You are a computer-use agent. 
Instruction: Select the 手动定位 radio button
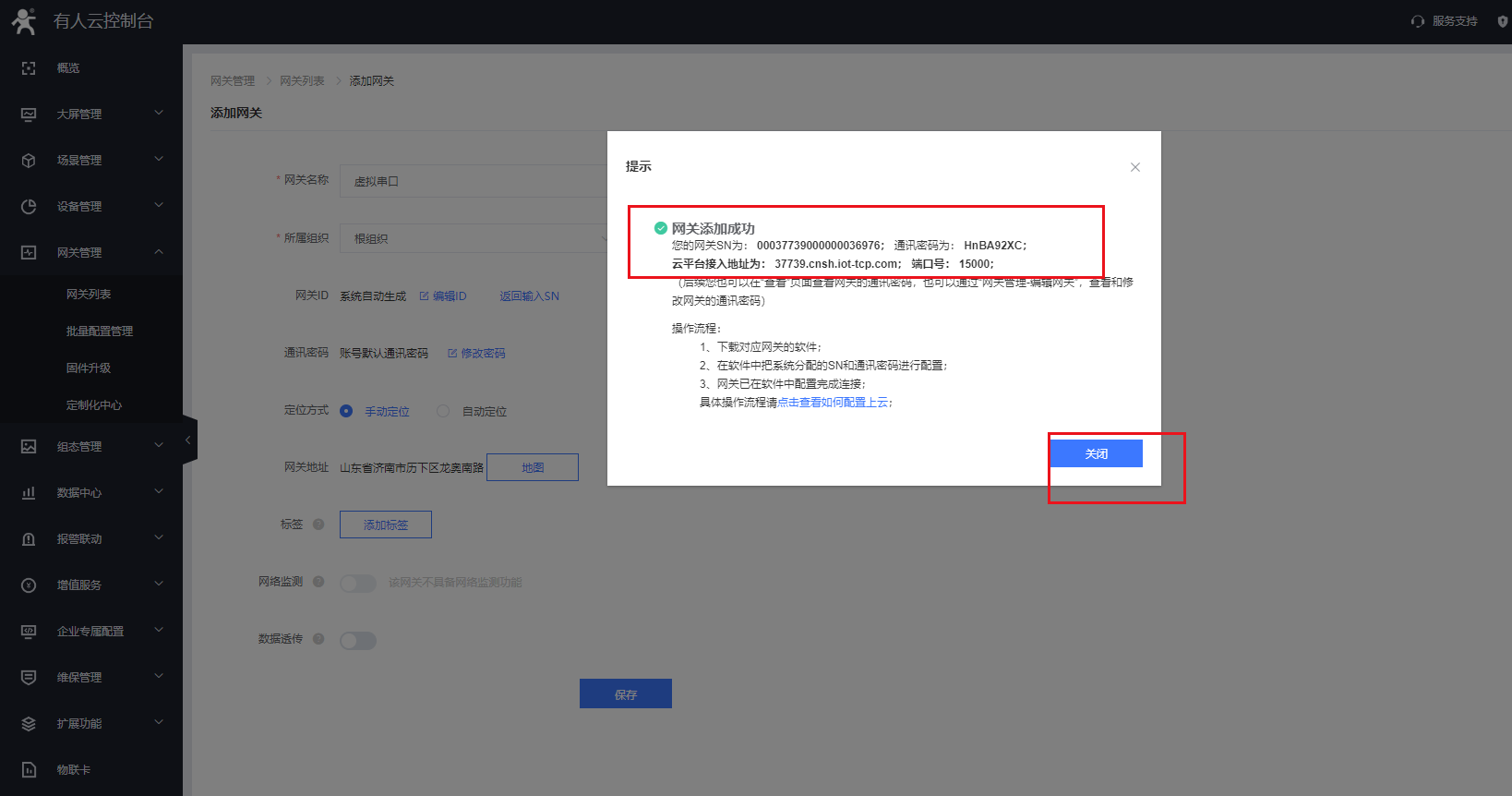346,411
